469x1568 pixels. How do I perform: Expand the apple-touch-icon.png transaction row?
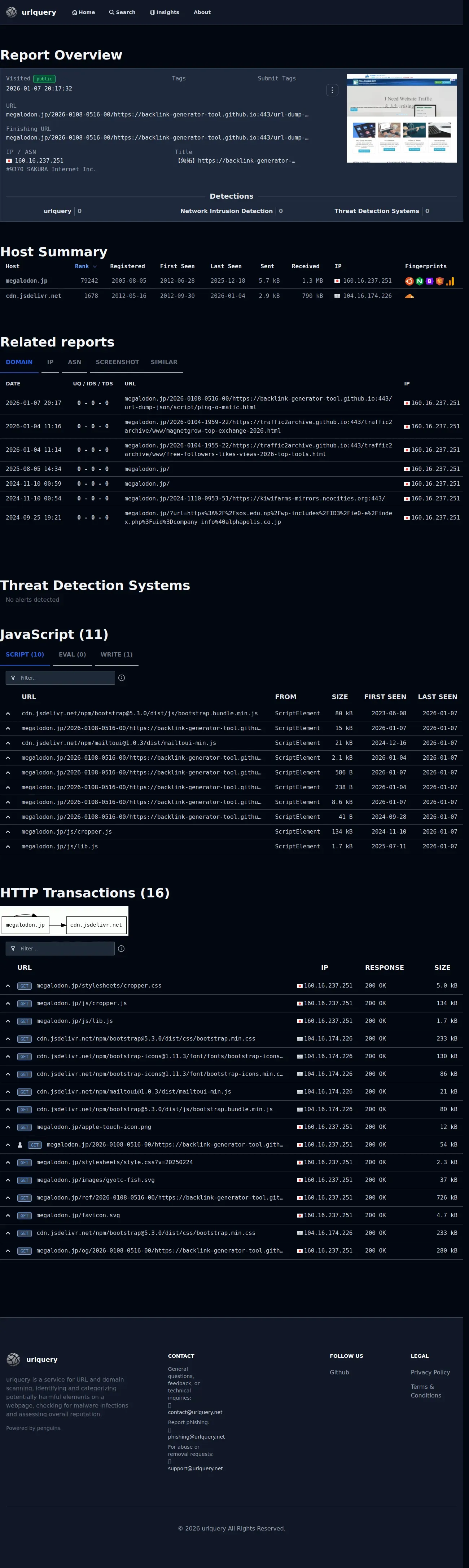click(x=8, y=1127)
